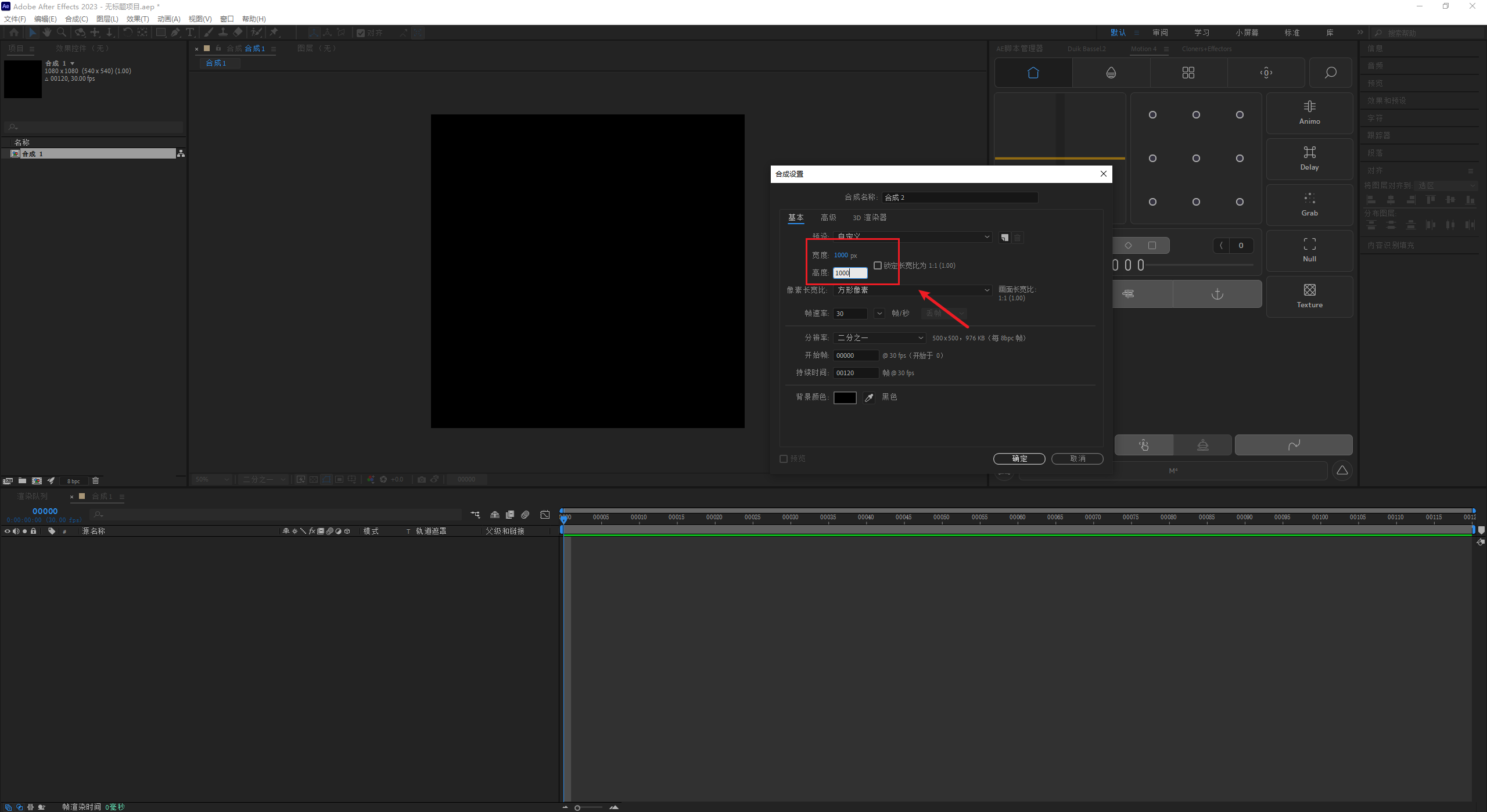
Task: Open the 3D 渲染器 tab
Action: tap(870, 217)
